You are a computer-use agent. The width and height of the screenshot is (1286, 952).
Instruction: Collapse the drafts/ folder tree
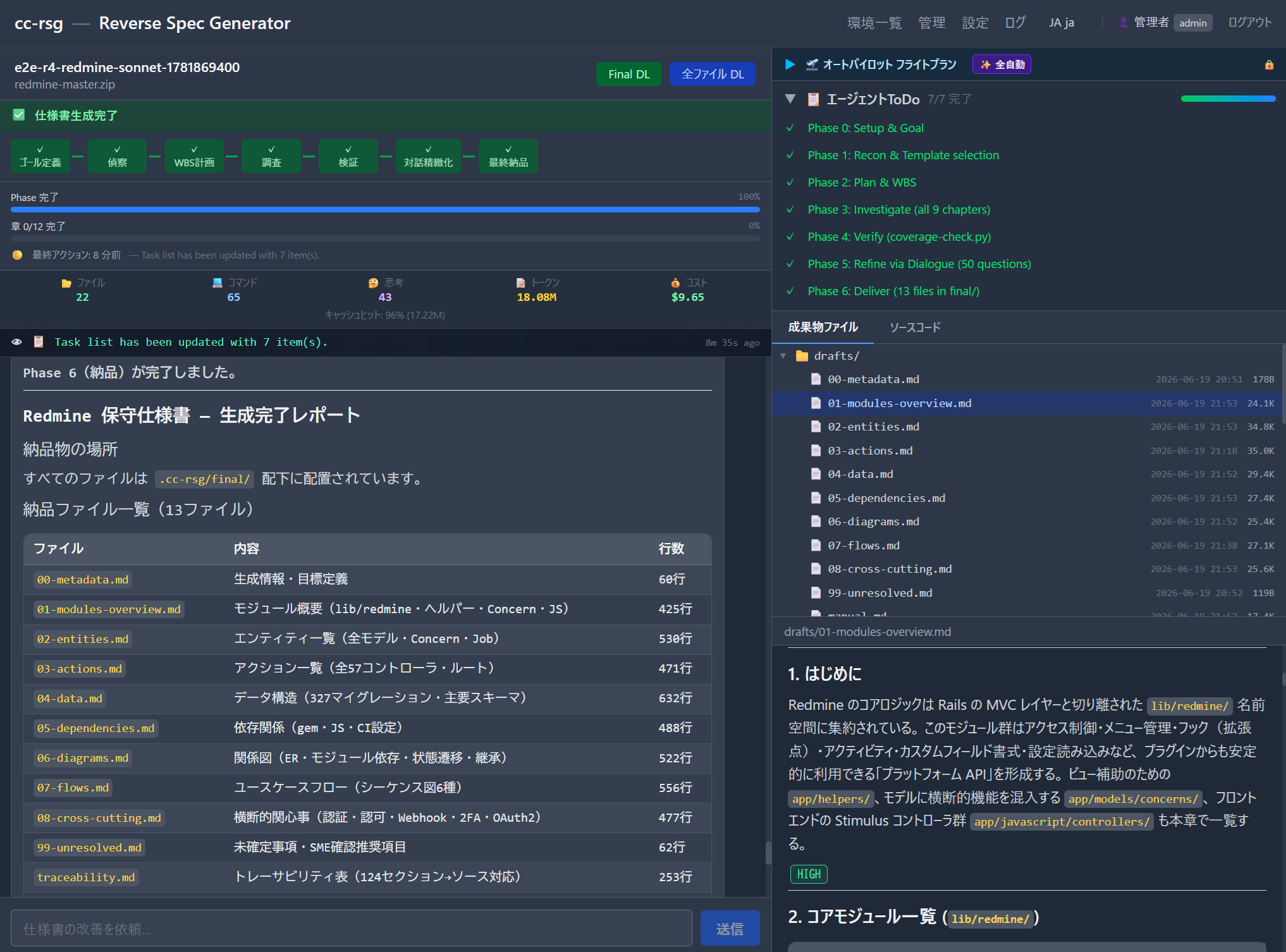click(x=783, y=356)
